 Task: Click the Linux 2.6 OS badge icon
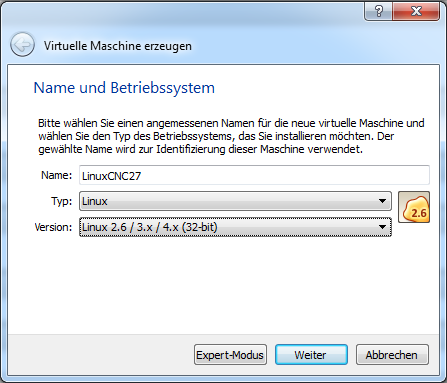coord(414,207)
